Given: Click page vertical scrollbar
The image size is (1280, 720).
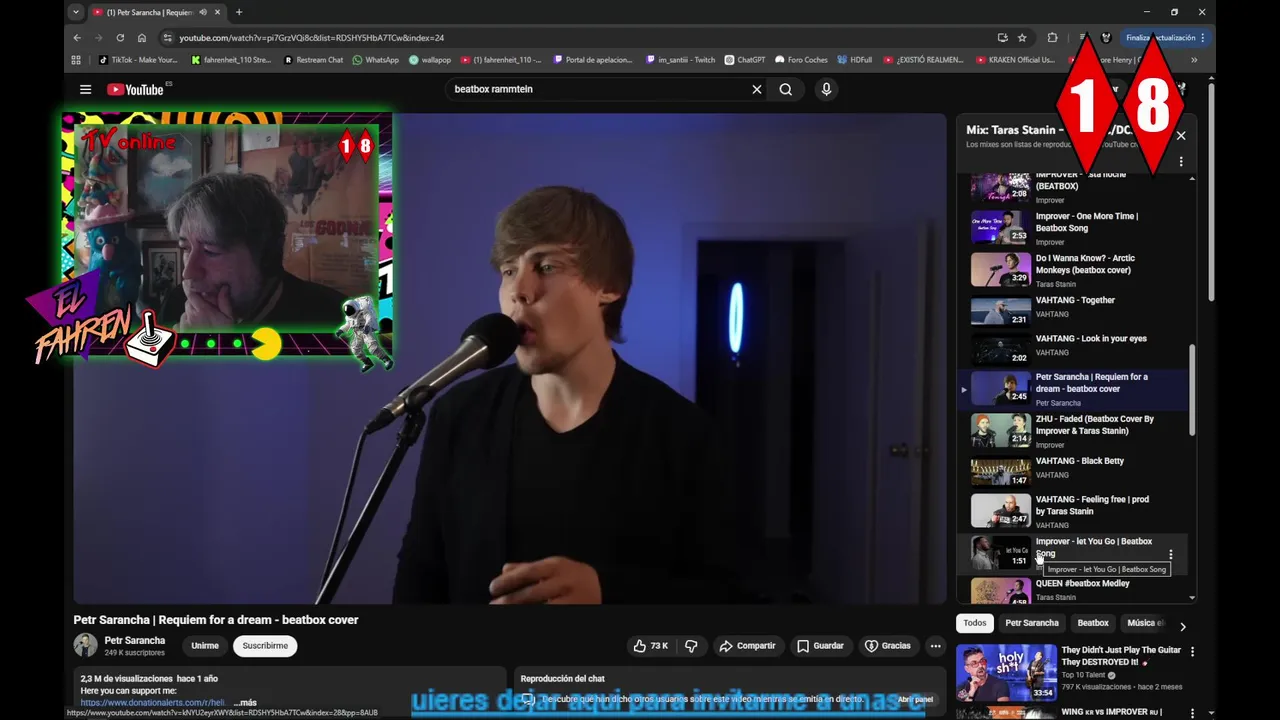Looking at the screenshot, I should click(1211, 190).
